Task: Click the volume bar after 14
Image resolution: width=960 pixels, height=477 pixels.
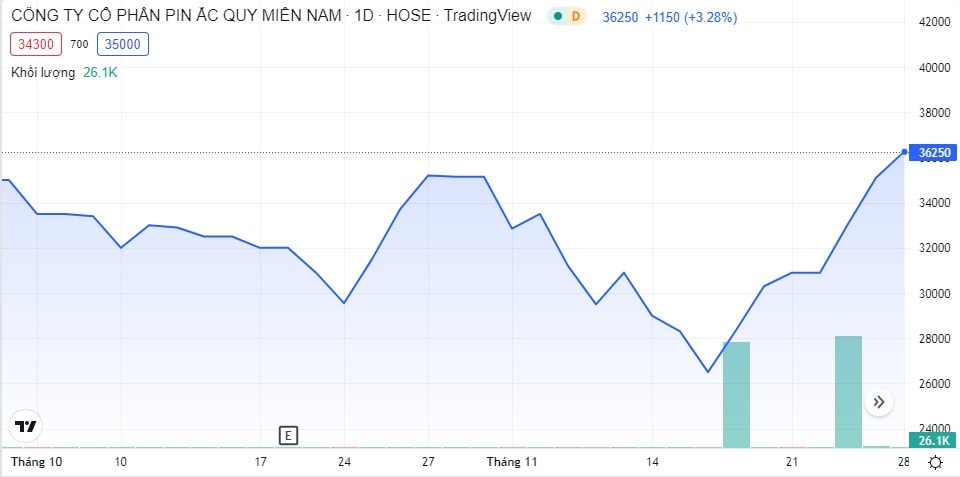Action: 736,395
